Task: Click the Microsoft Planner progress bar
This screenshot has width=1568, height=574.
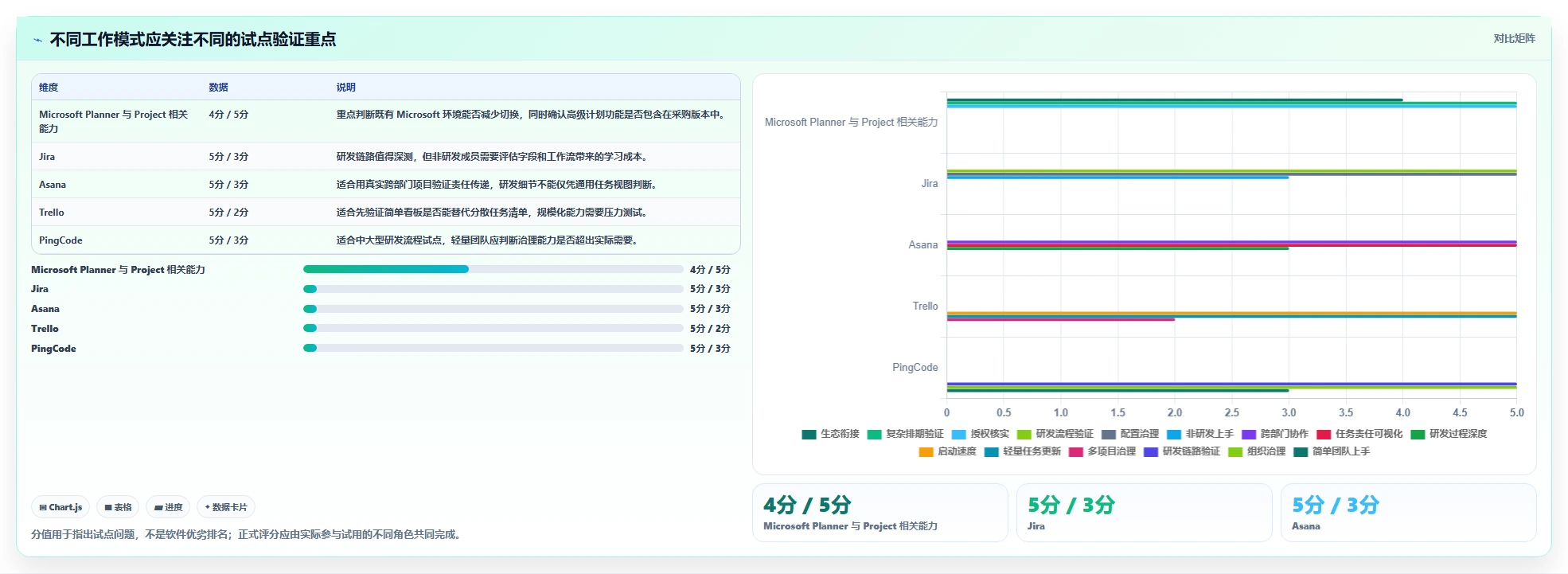Action: click(493, 269)
